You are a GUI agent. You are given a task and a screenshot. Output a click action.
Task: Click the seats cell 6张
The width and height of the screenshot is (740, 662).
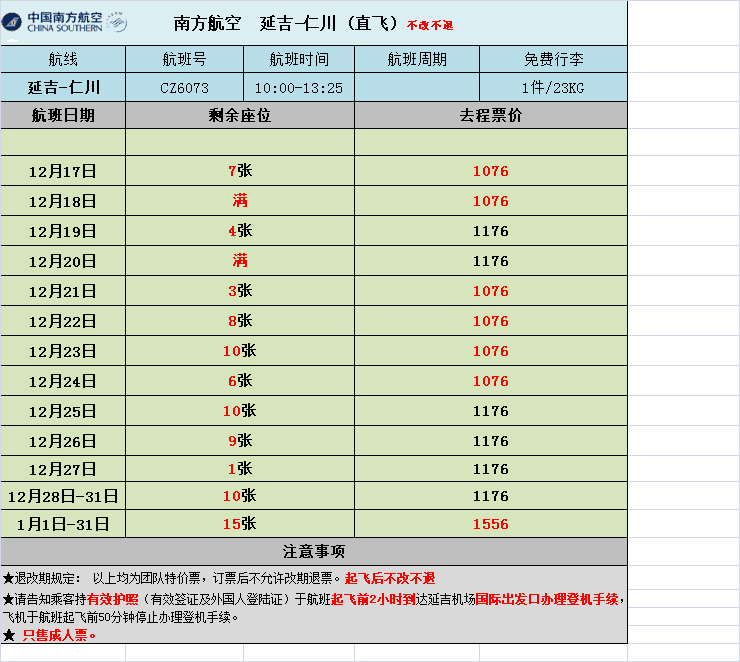coord(240,381)
